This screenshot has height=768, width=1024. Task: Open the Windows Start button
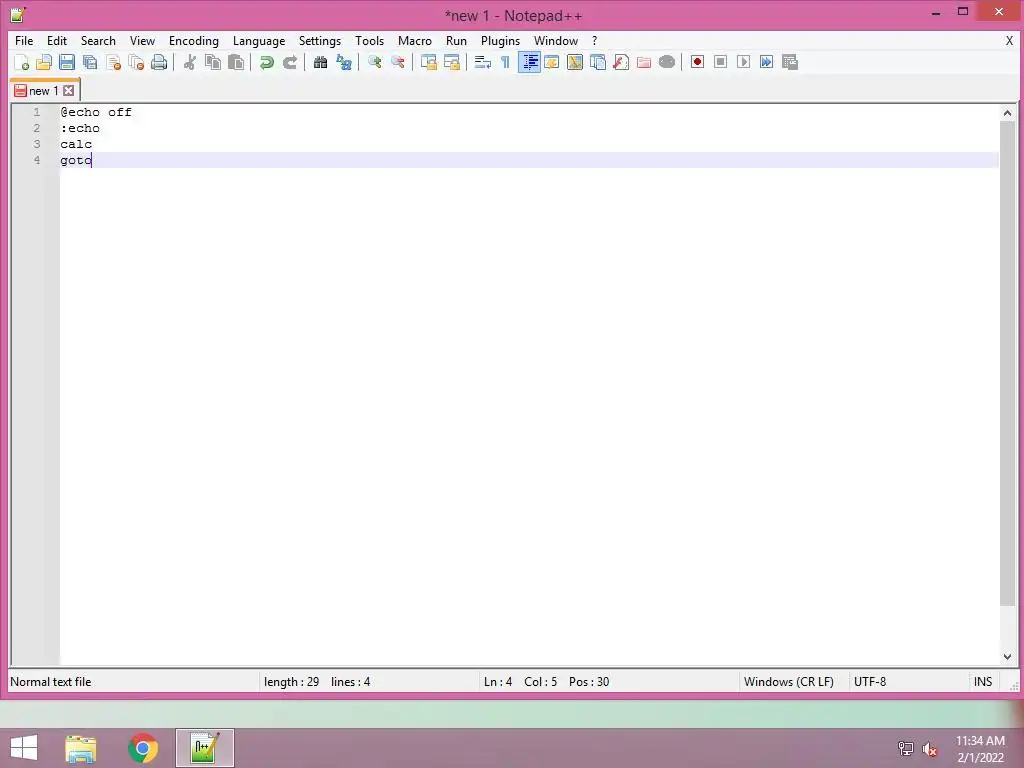(24, 748)
